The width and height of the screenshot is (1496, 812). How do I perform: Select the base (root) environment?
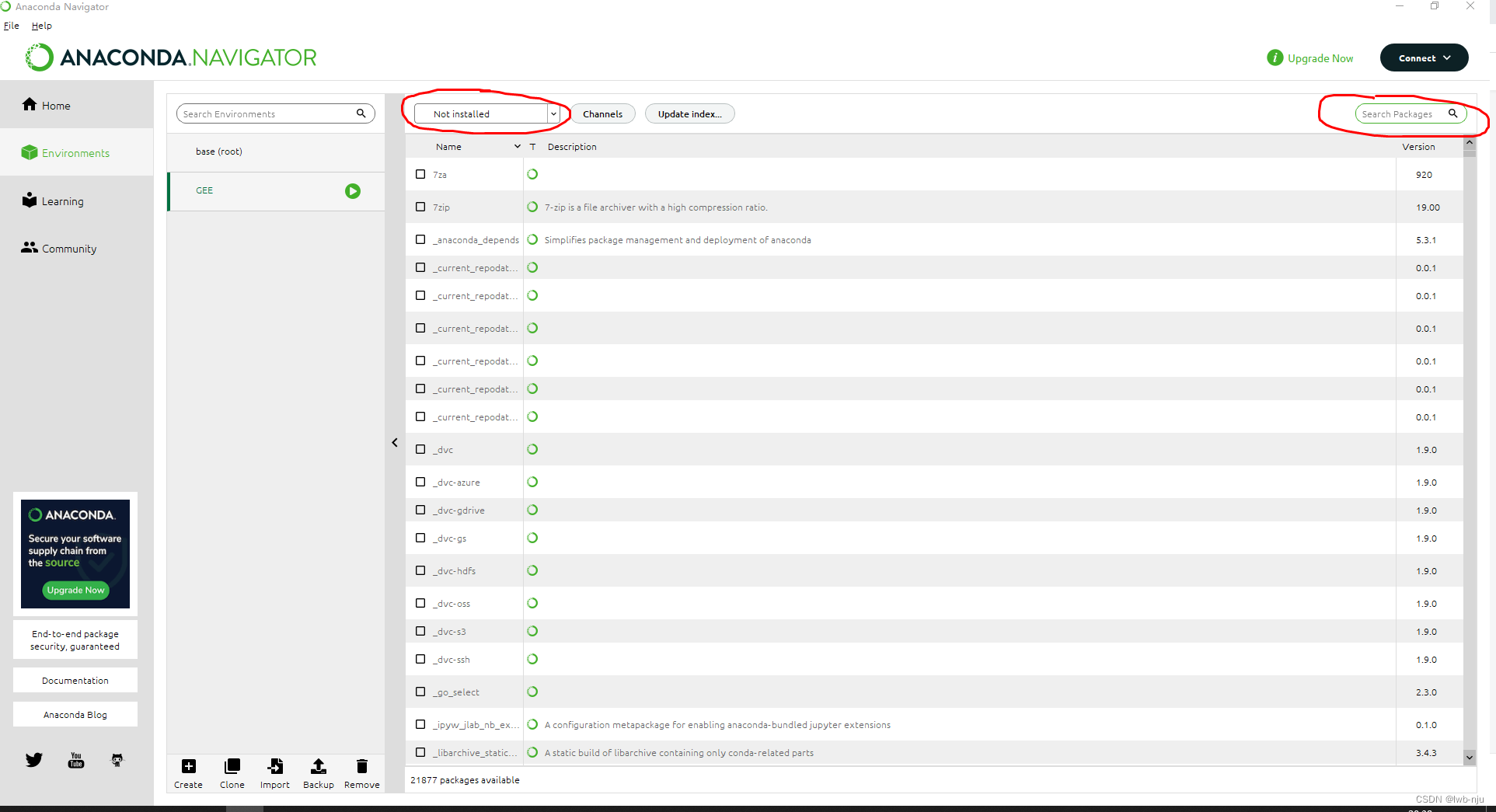click(x=276, y=152)
